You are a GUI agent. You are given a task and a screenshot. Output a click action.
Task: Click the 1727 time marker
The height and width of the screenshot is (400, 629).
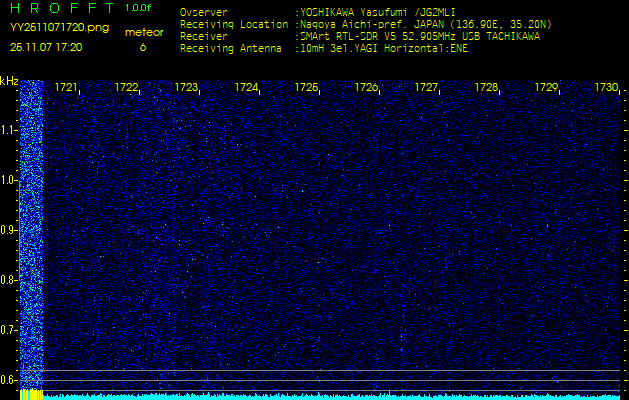click(426, 87)
